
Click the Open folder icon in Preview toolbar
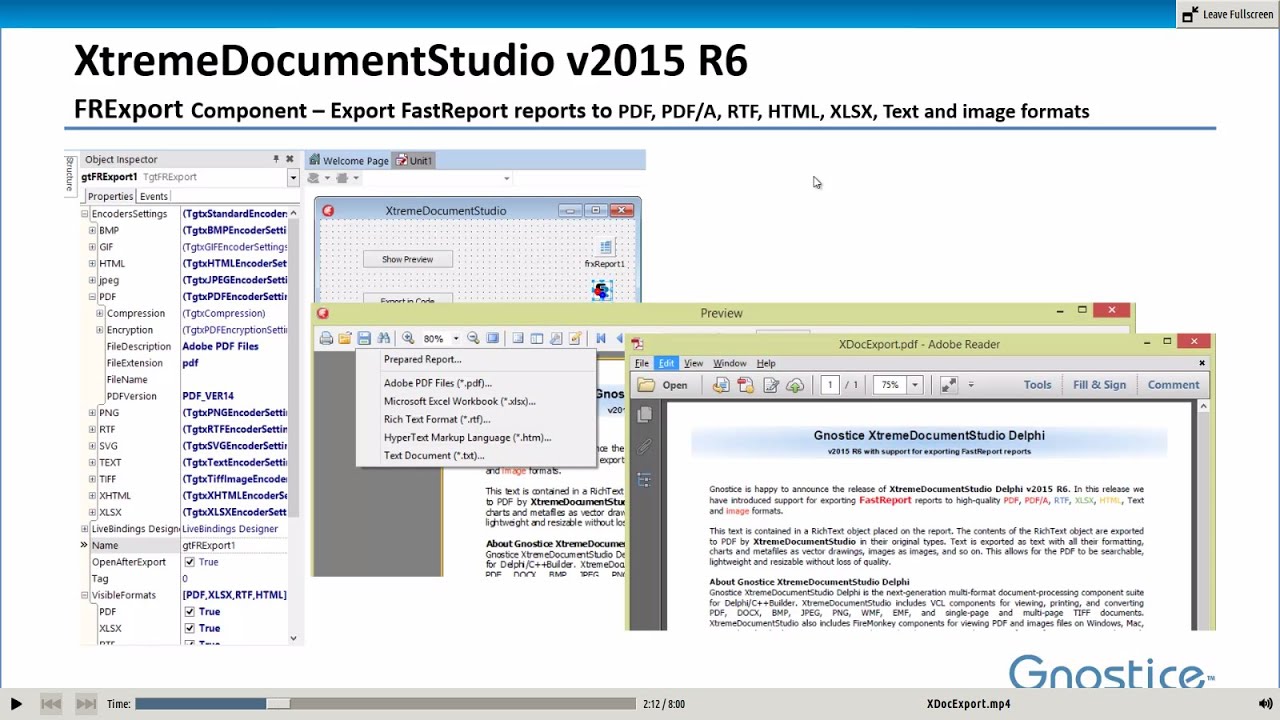click(x=345, y=339)
